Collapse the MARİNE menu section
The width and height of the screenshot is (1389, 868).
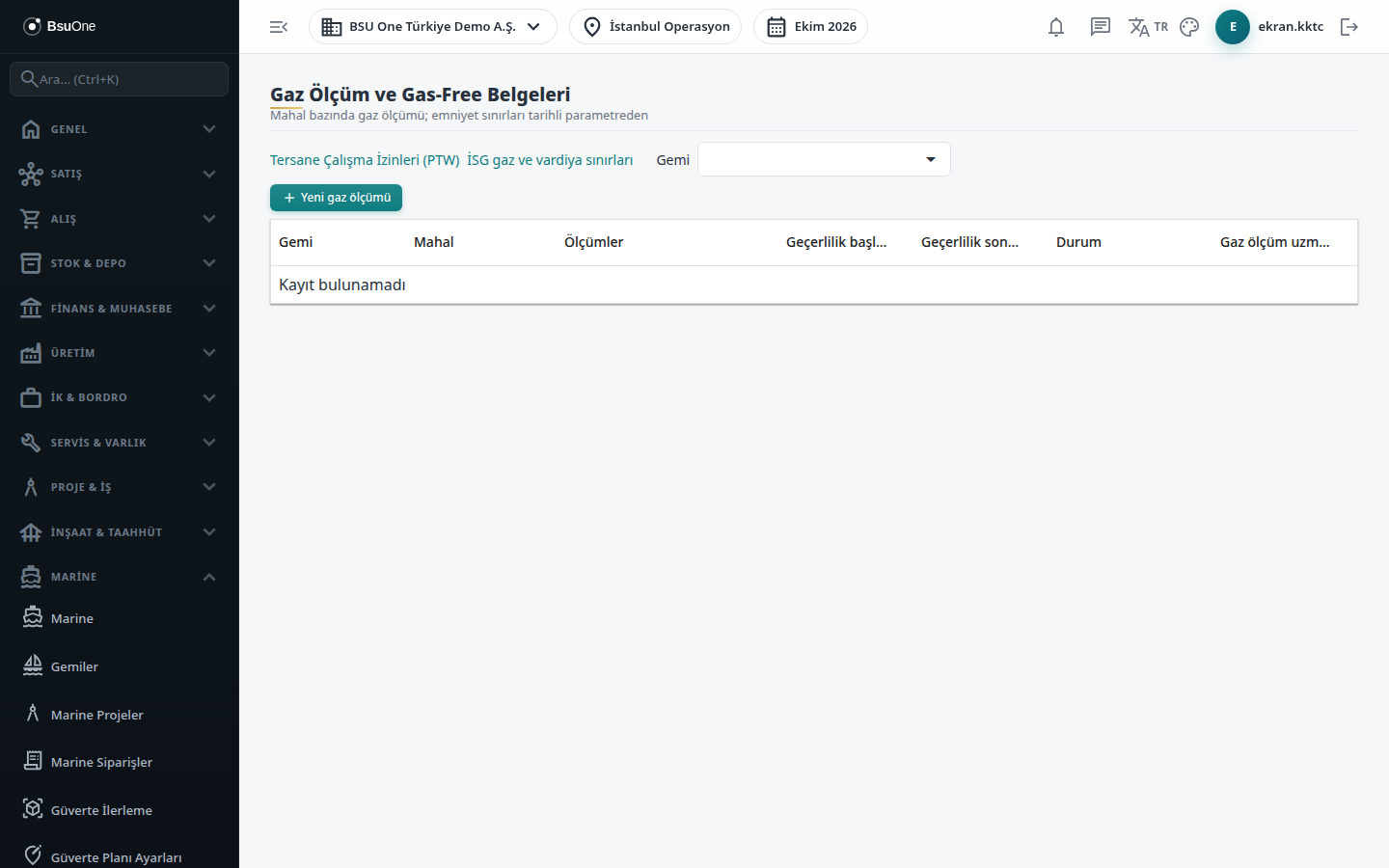tap(120, 577)
